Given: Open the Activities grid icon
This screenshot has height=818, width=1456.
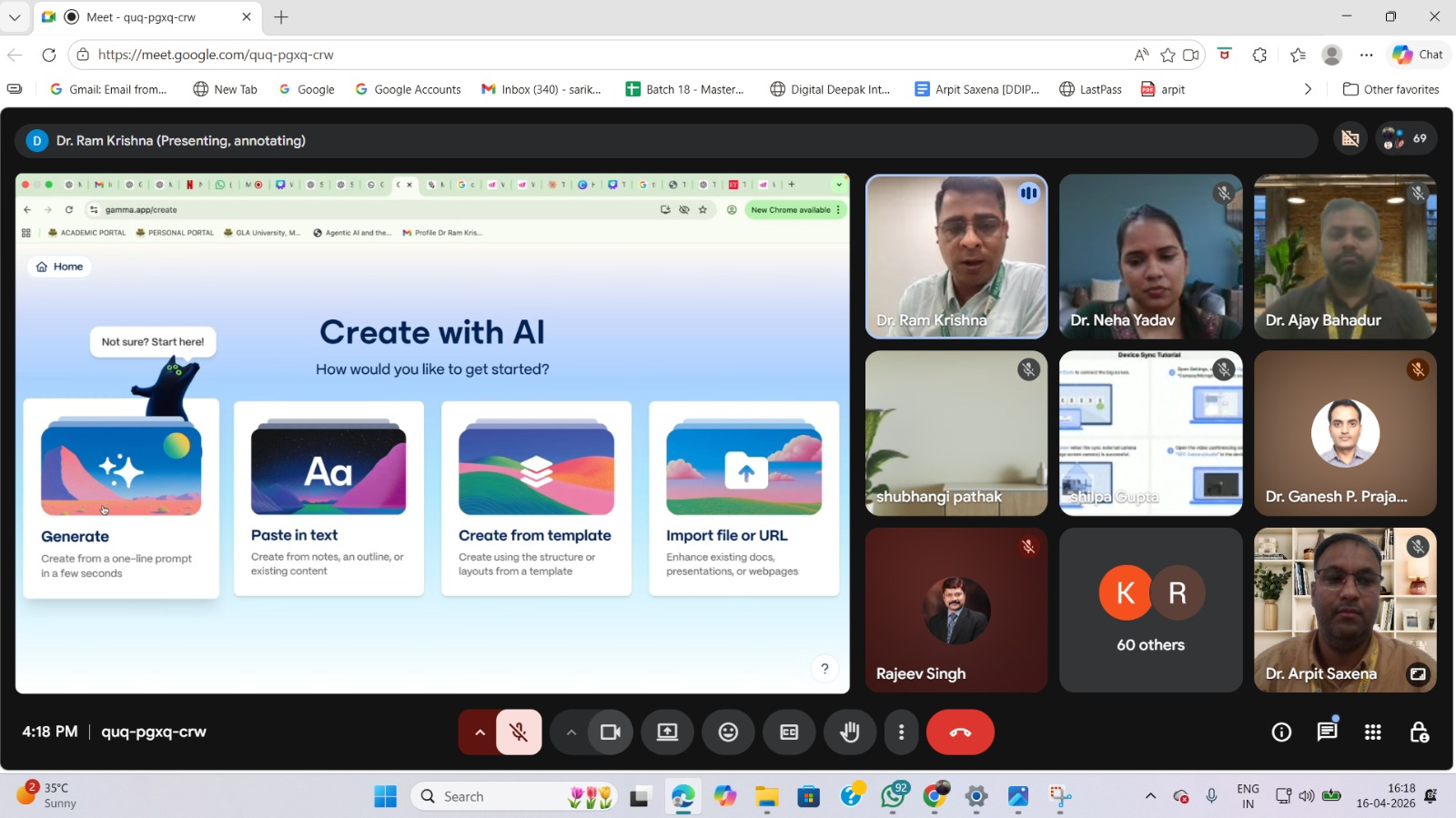Looking at the screenshot, I should (1372, 732).
